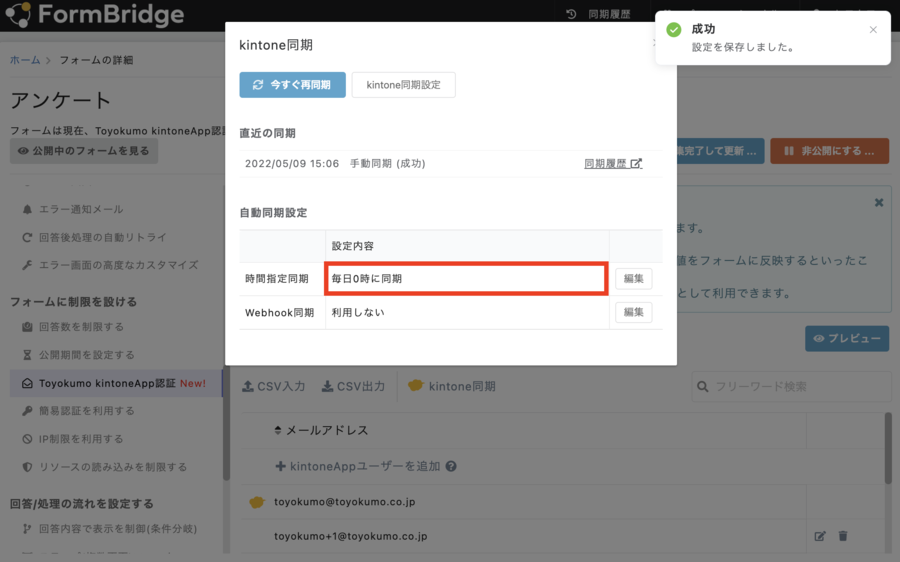The width and height of the screenshot is (900, 562).
Task: Click the camera icon beside 回答数を制限する
Action: pyautogui.click(x=27, y=327)
